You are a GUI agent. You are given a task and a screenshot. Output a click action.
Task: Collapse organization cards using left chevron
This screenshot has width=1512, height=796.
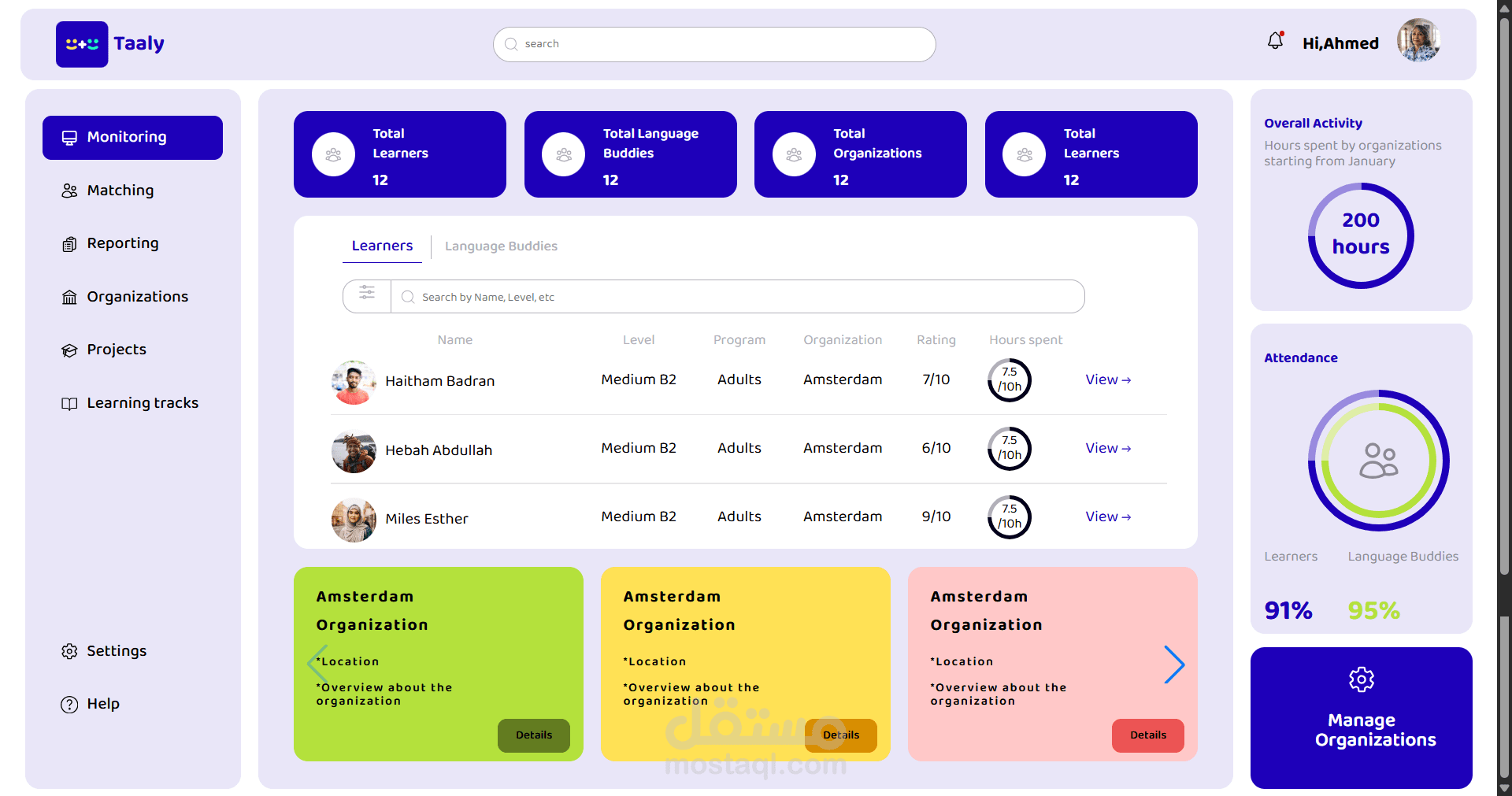click(x=317, y=665)
